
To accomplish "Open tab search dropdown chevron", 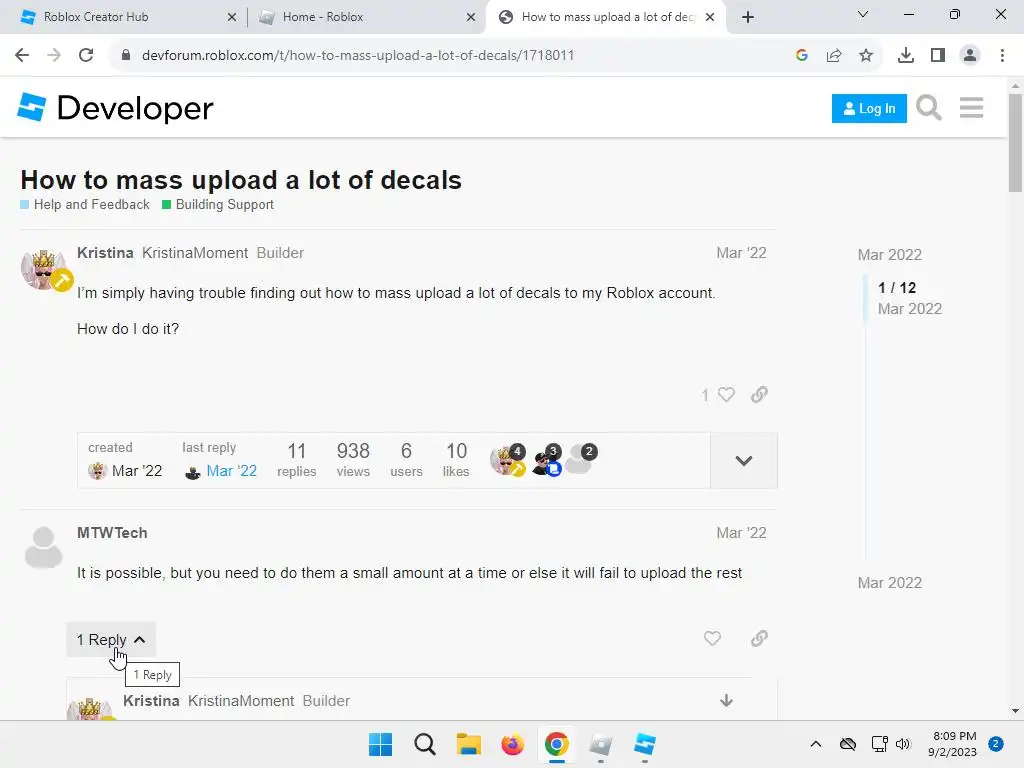I will 863,14.
